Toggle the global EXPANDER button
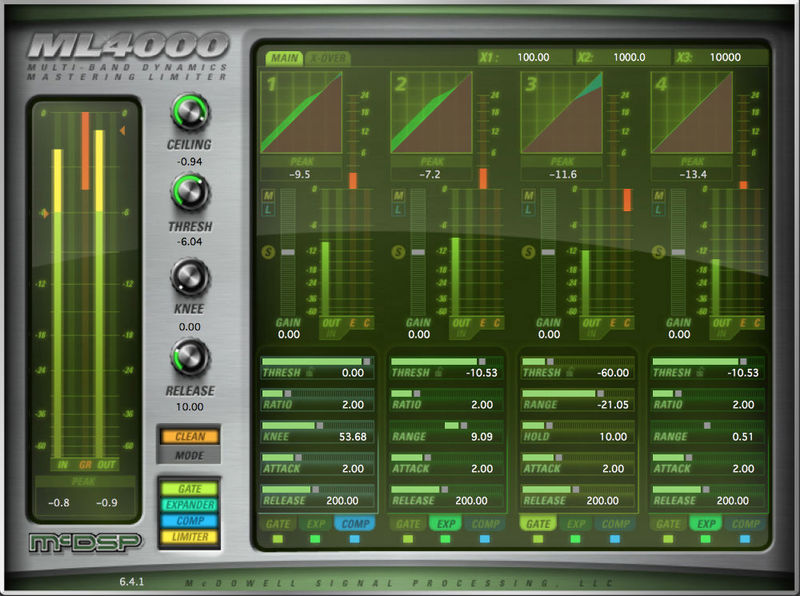The height and width of the screenshot is (596, 800). [189, 505]
